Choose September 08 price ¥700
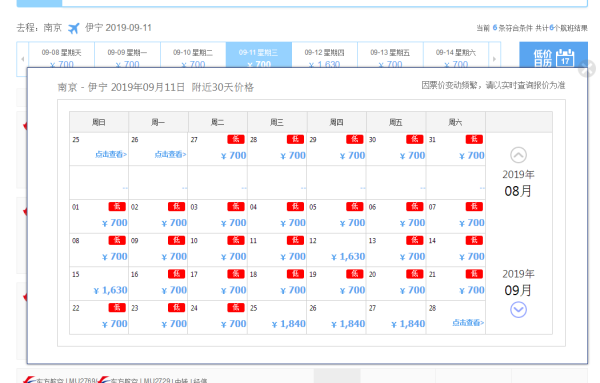 (x=114, y=257)
